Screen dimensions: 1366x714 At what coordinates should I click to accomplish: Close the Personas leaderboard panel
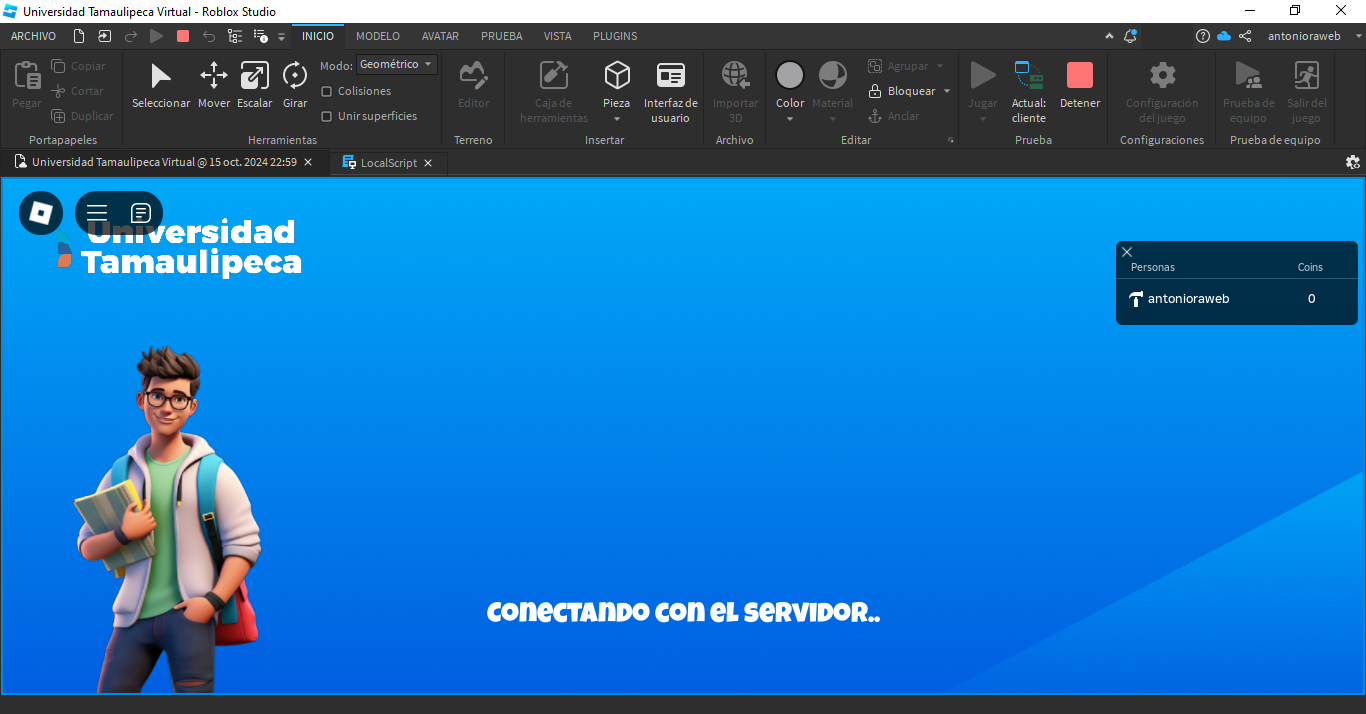[x=1127, y=252]
